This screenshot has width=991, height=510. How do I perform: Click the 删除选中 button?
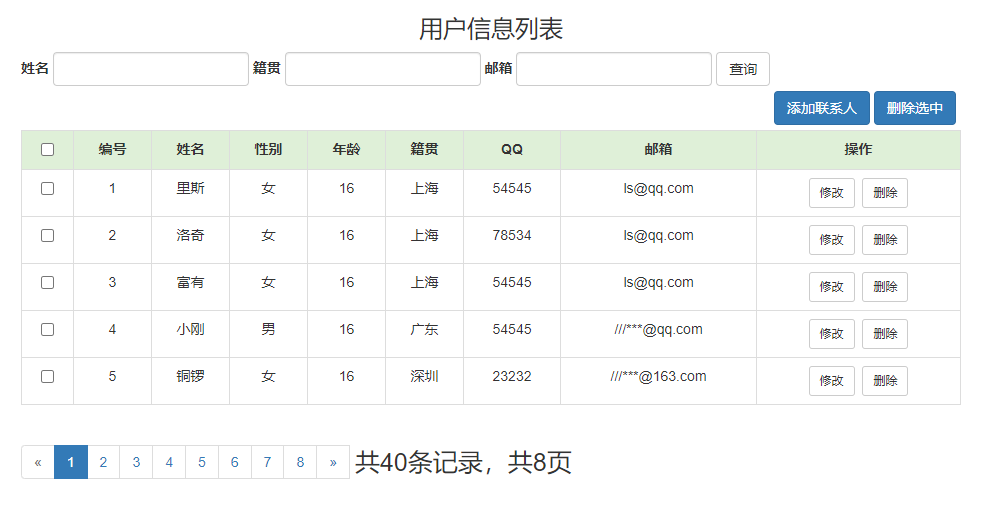(x=915, y=108)
